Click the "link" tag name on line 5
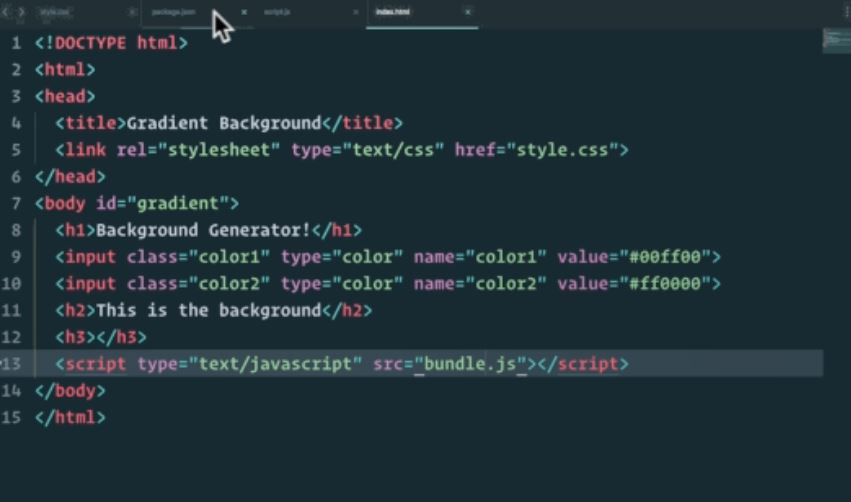Image resolution: width=851 pixels, height=502 pixels. point(86,150)
